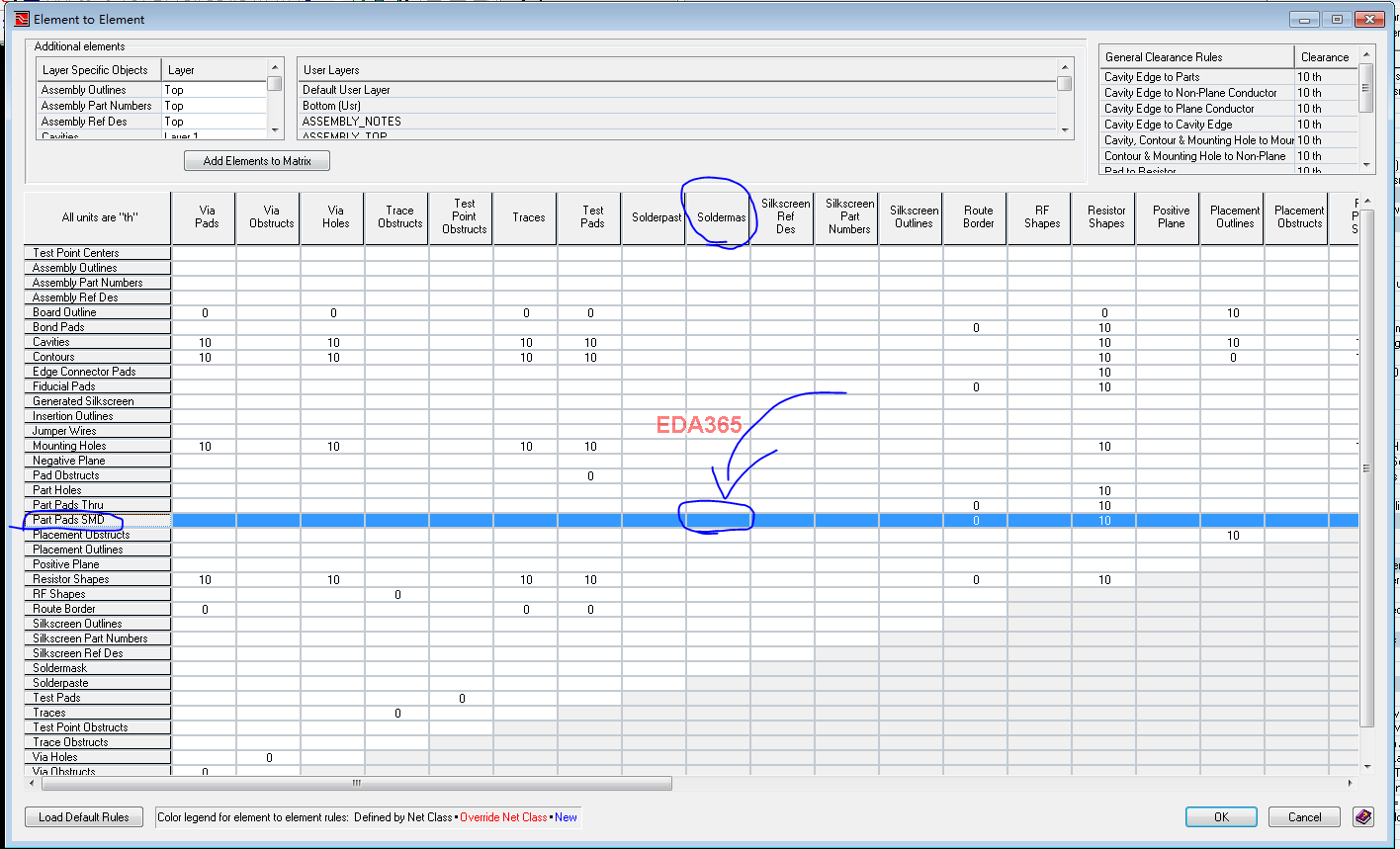Select Bottom (Usr) in User Layers

[677, 106]
